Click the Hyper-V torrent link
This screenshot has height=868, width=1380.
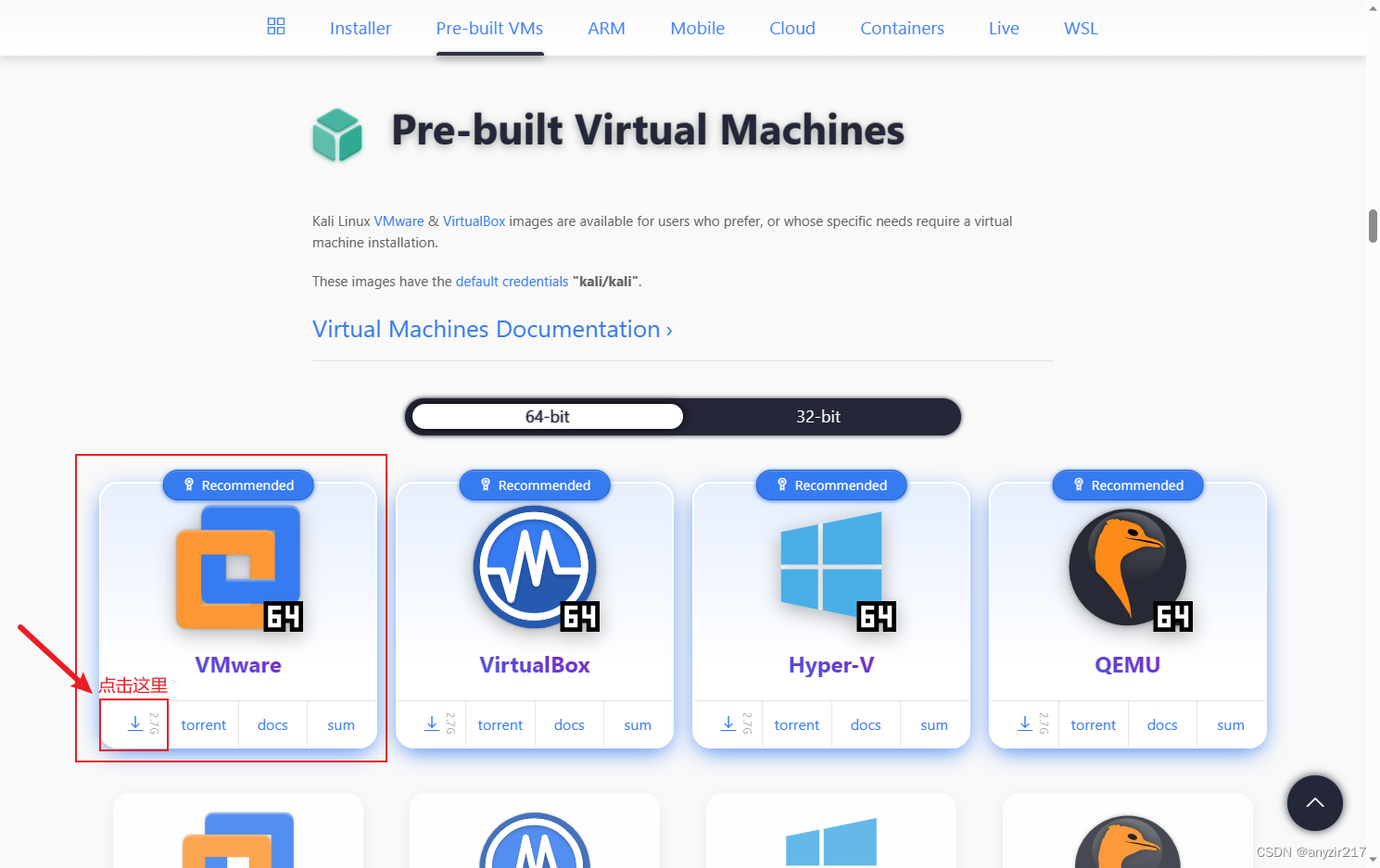click(x=797, y=725)
